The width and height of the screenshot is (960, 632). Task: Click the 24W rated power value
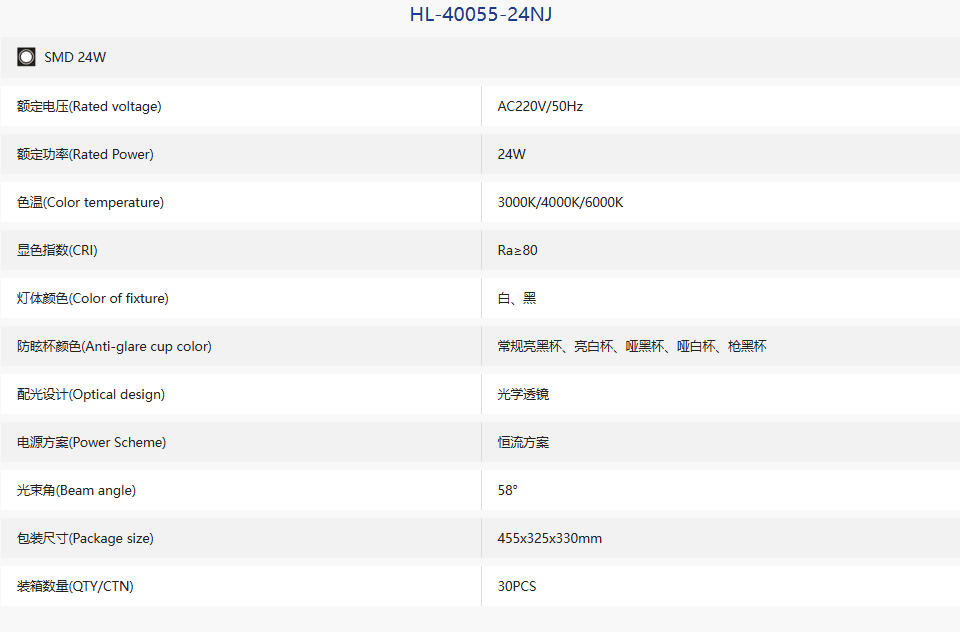(511, 154)
